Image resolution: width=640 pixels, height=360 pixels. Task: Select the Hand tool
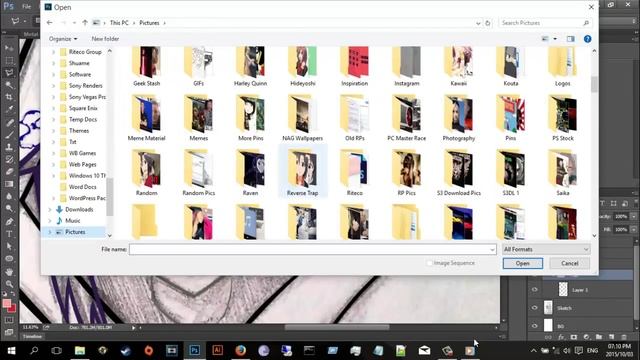tap(9, 271)
